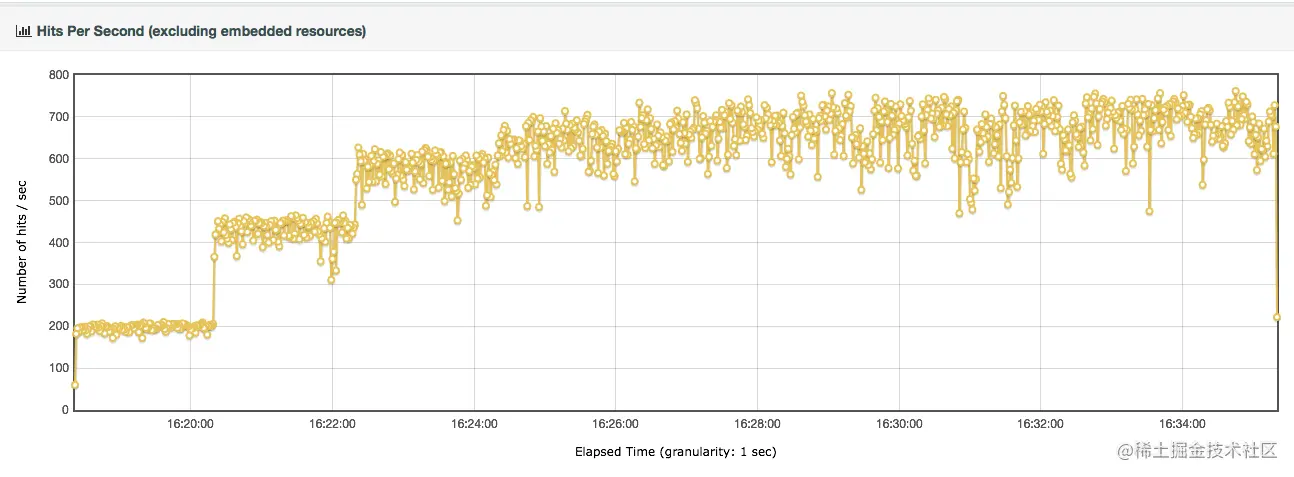The width and height of the screenshot is (1294, 477).
Task: Click the y-axis label 800
Action: pyautogui.click(x=58, y=75)
